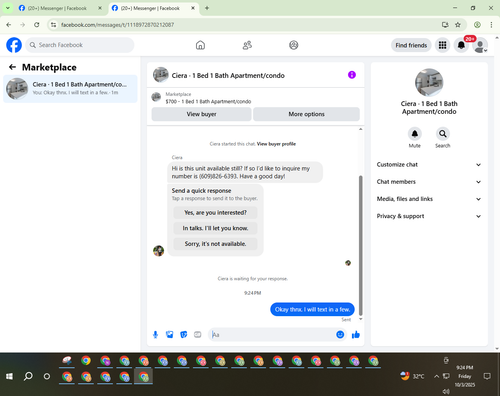500x396 pixels.
Task: Search in conversation using magnifier icon
Action: (443, 134)
